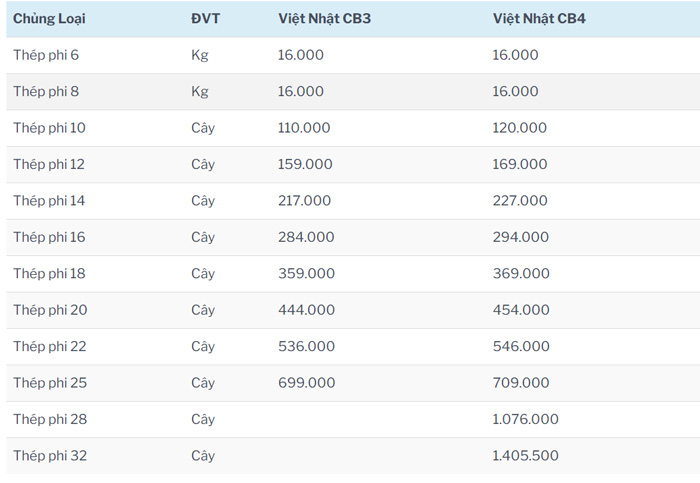The image size is (700, 483).
Task: Click the Thép phi 28 row label
Action: click(x=50, y=419)
